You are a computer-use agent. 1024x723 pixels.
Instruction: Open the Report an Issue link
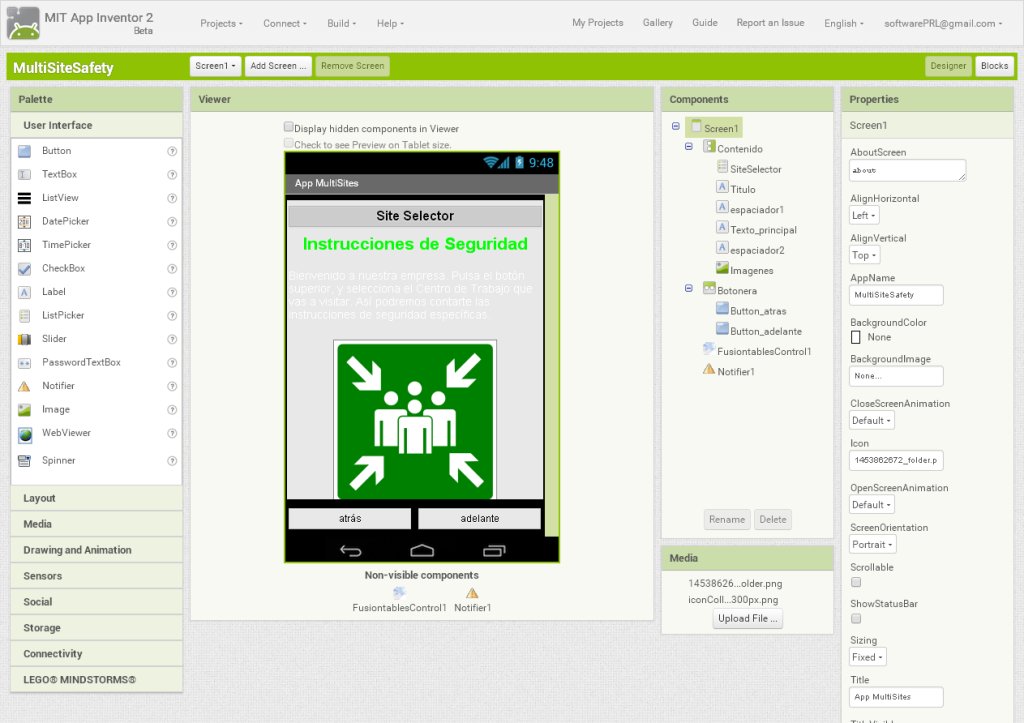point(770,23)
